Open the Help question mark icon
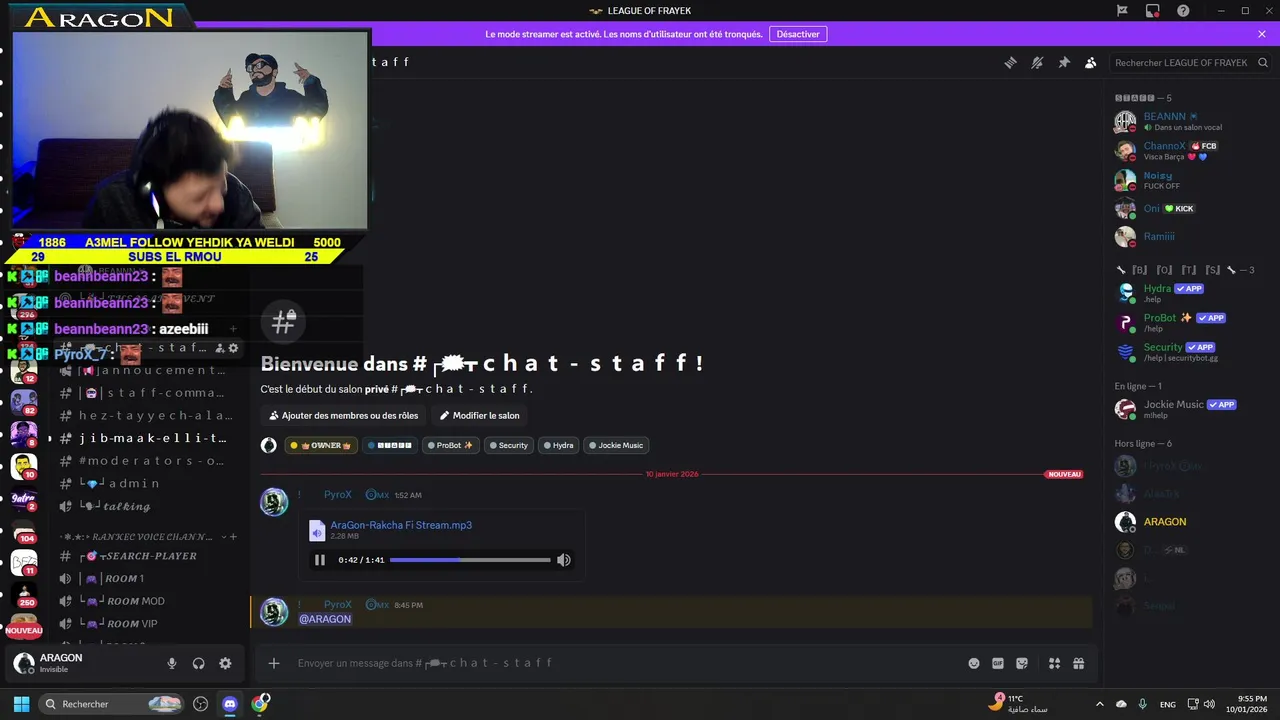Viewport: 1280px width, 720px height. (1183, 11)
